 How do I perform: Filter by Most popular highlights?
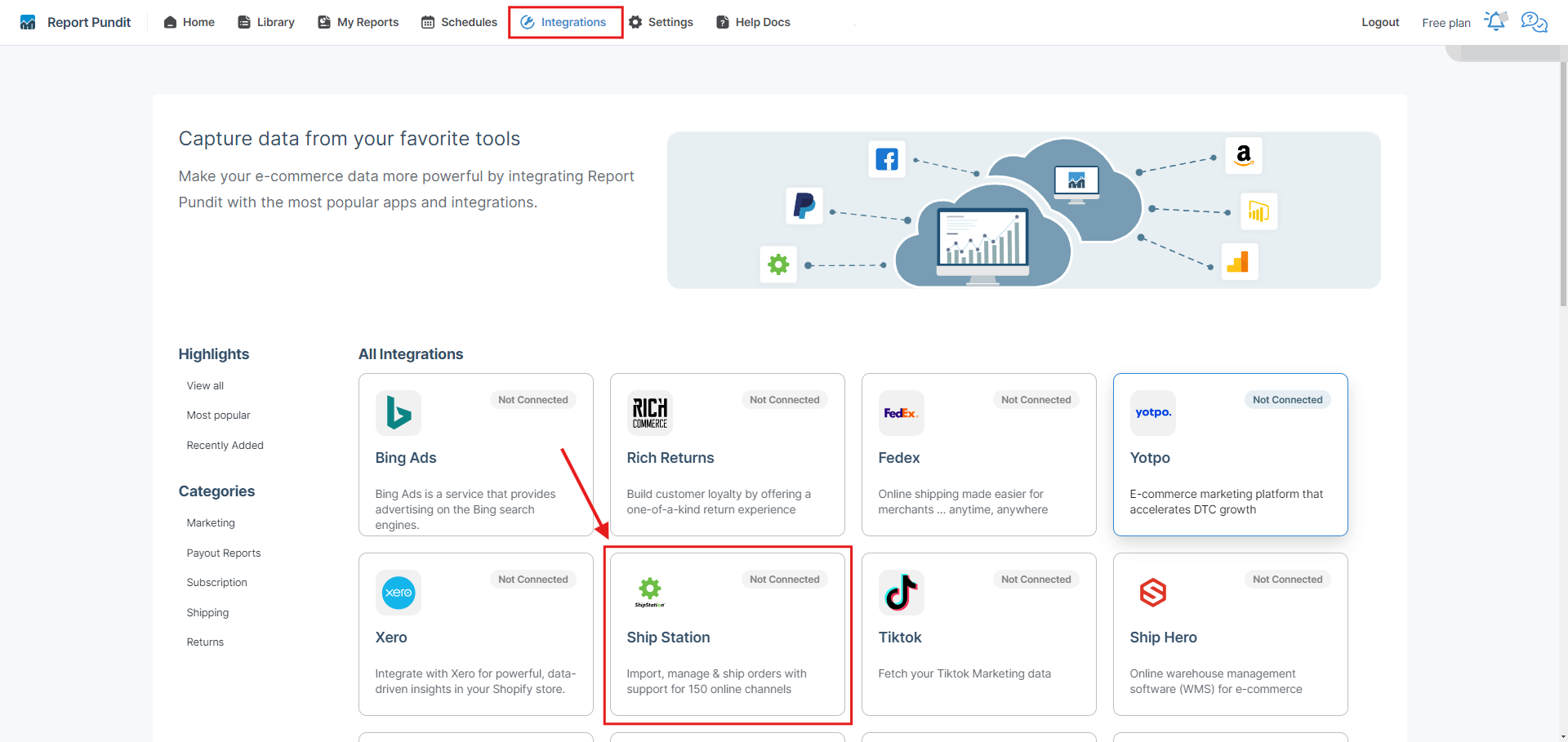(218, 415)
